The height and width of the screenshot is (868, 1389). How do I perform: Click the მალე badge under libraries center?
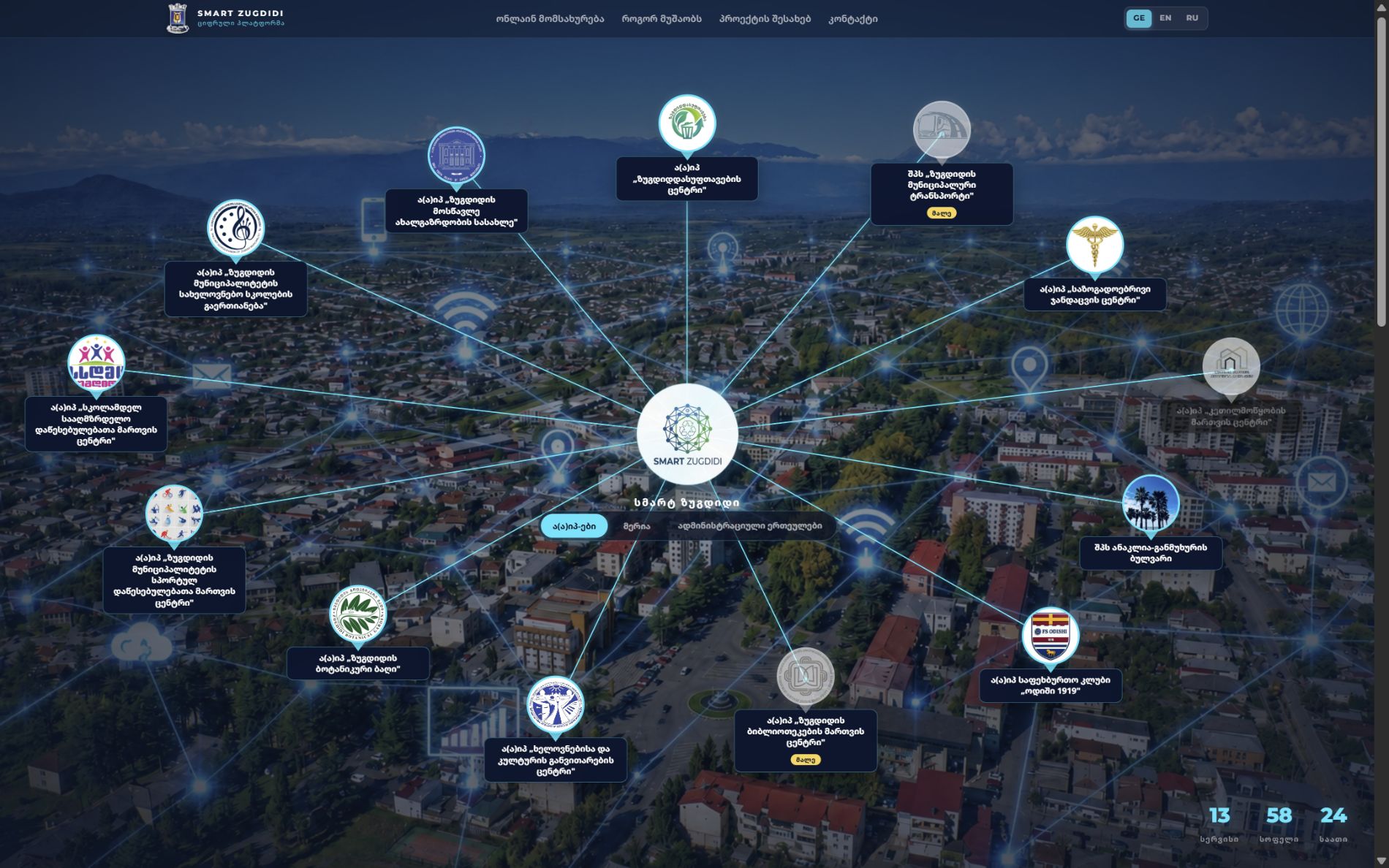(x=805, y=760)
